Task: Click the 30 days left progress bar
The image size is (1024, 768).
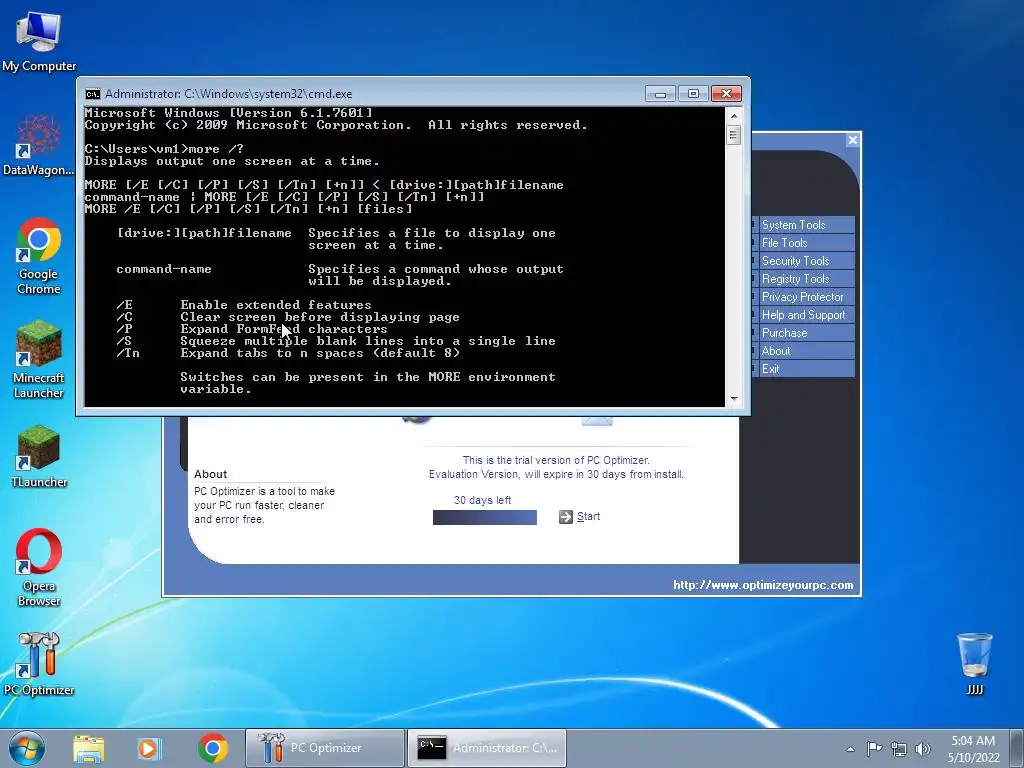Action: coord(485,518)
